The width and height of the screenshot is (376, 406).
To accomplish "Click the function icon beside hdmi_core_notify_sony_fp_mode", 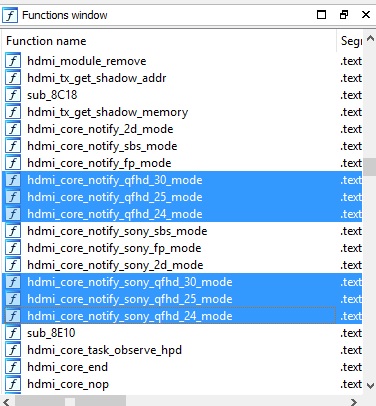I will pos(13,248).
